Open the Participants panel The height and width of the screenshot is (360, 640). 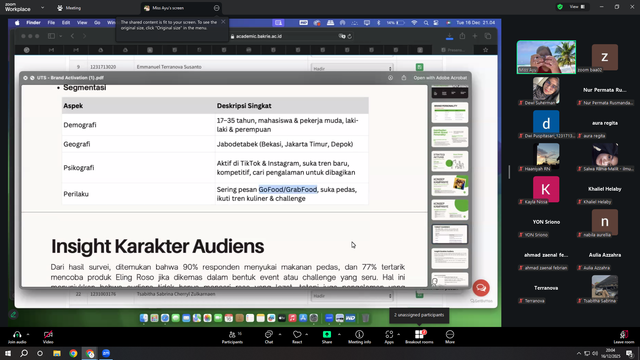(233, 337)
